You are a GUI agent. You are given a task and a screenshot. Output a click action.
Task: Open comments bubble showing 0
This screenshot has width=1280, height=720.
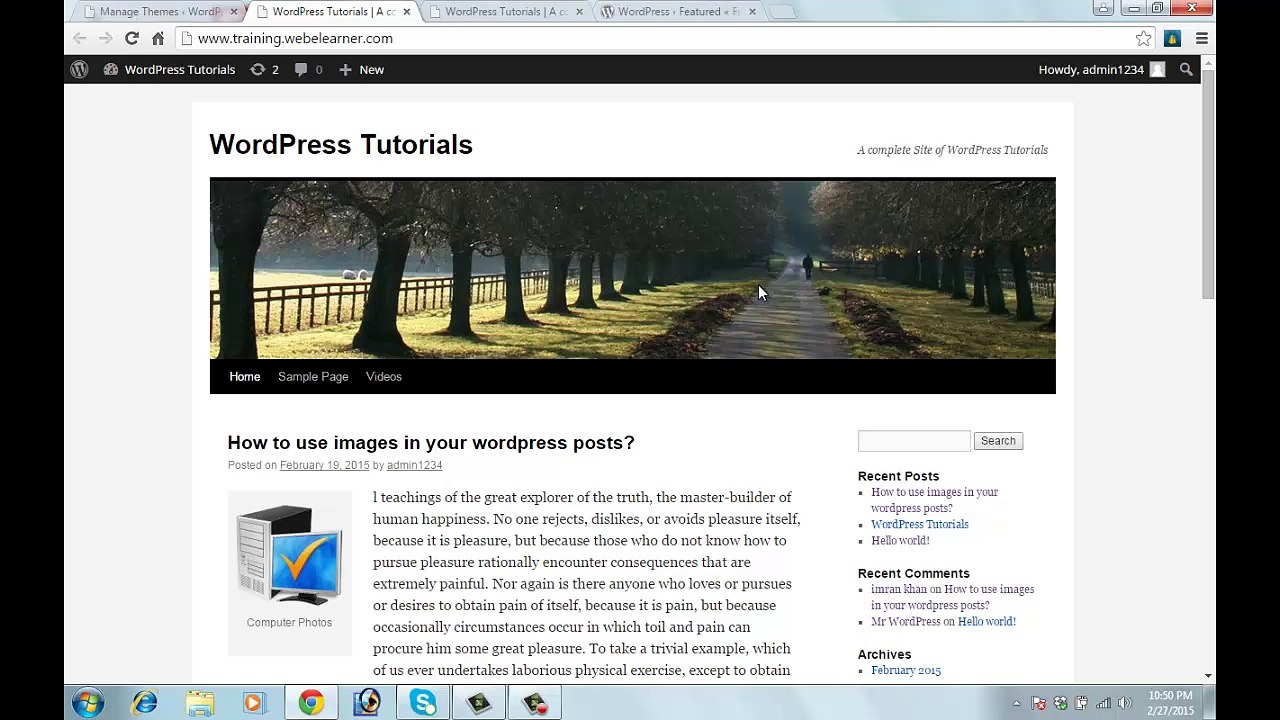point(308,69)
